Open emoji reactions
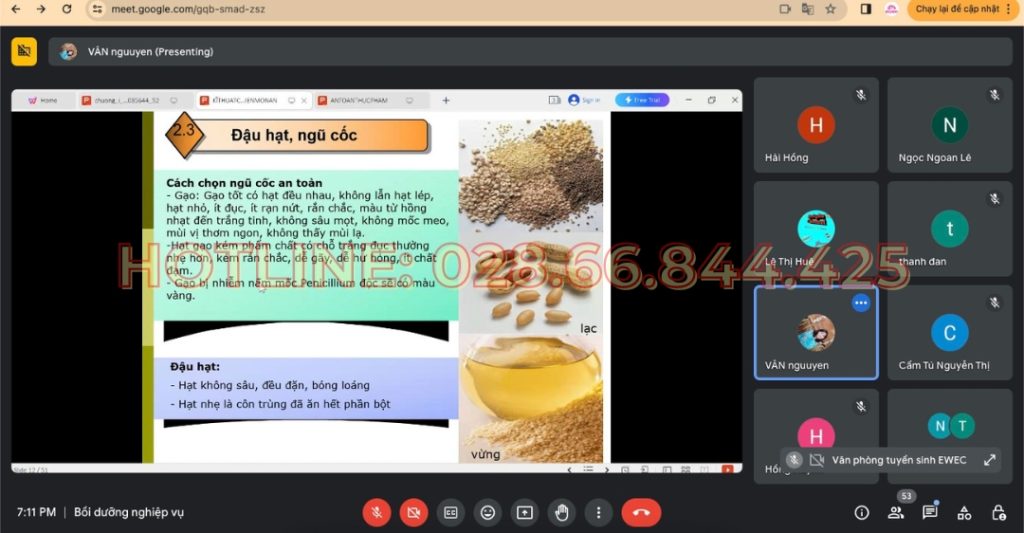This screenshot has height=533, width=1024. (487, 513)
